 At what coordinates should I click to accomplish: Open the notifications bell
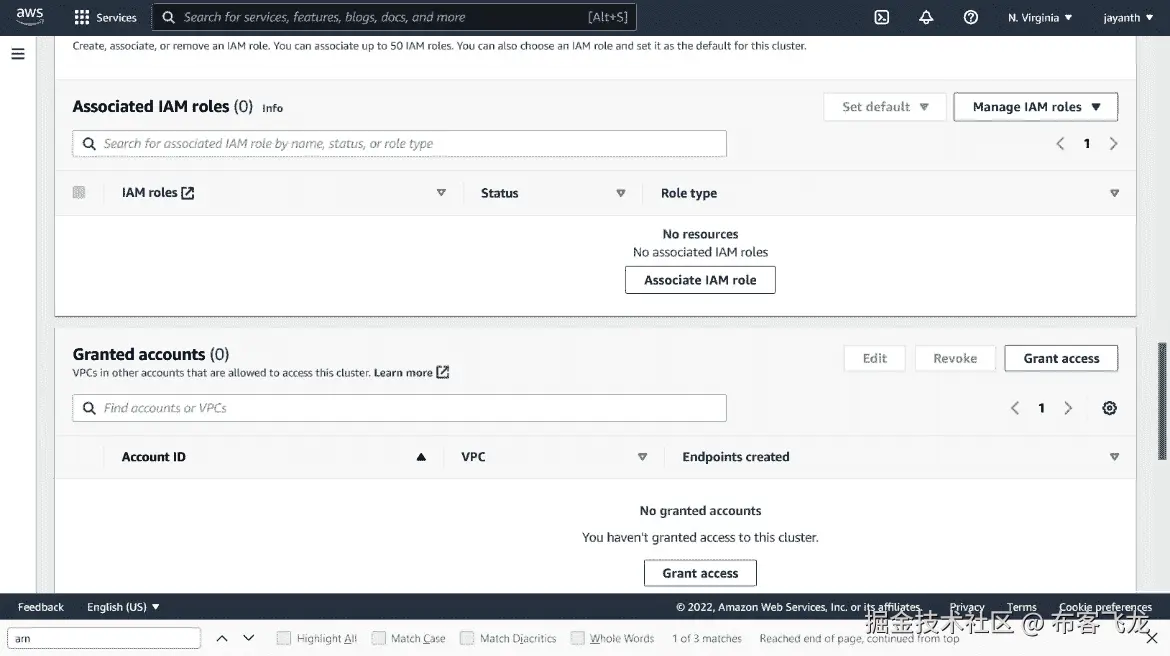pyautogui.click(x=925, y=17)
